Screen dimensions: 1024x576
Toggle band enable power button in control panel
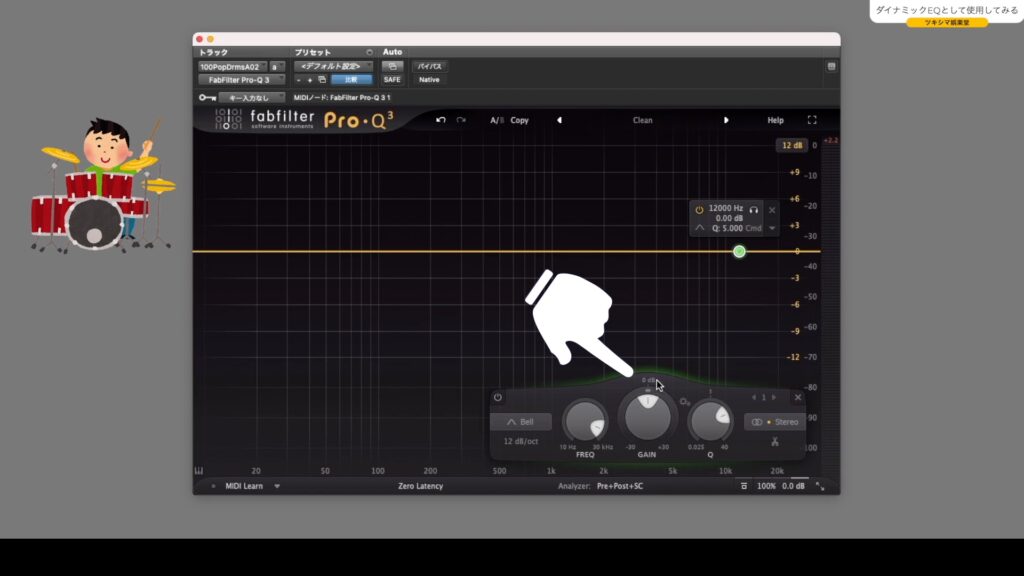point(498,397)
